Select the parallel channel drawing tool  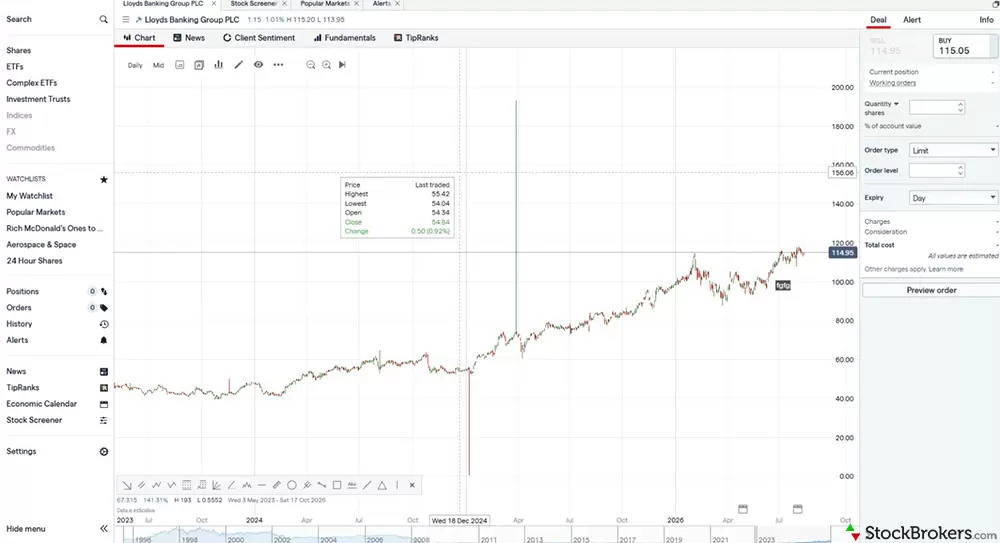[x=142, y=485]
